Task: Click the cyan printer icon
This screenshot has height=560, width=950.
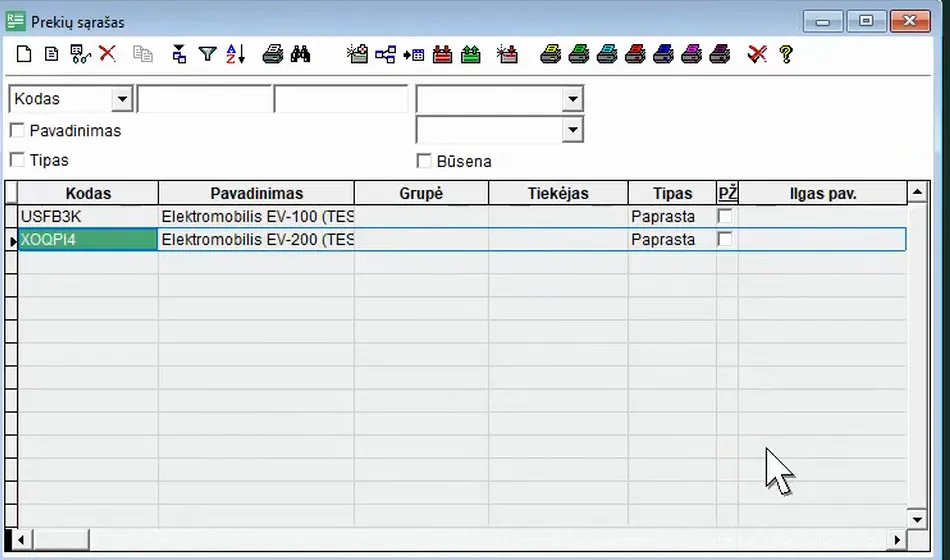Action: point(607,54)
